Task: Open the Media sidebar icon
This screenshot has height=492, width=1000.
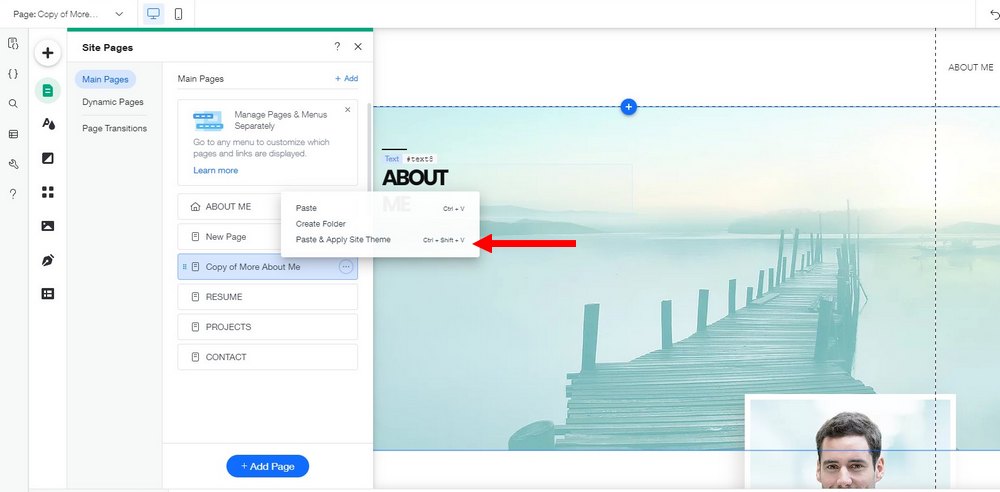Action: click(x=48, y=226)
